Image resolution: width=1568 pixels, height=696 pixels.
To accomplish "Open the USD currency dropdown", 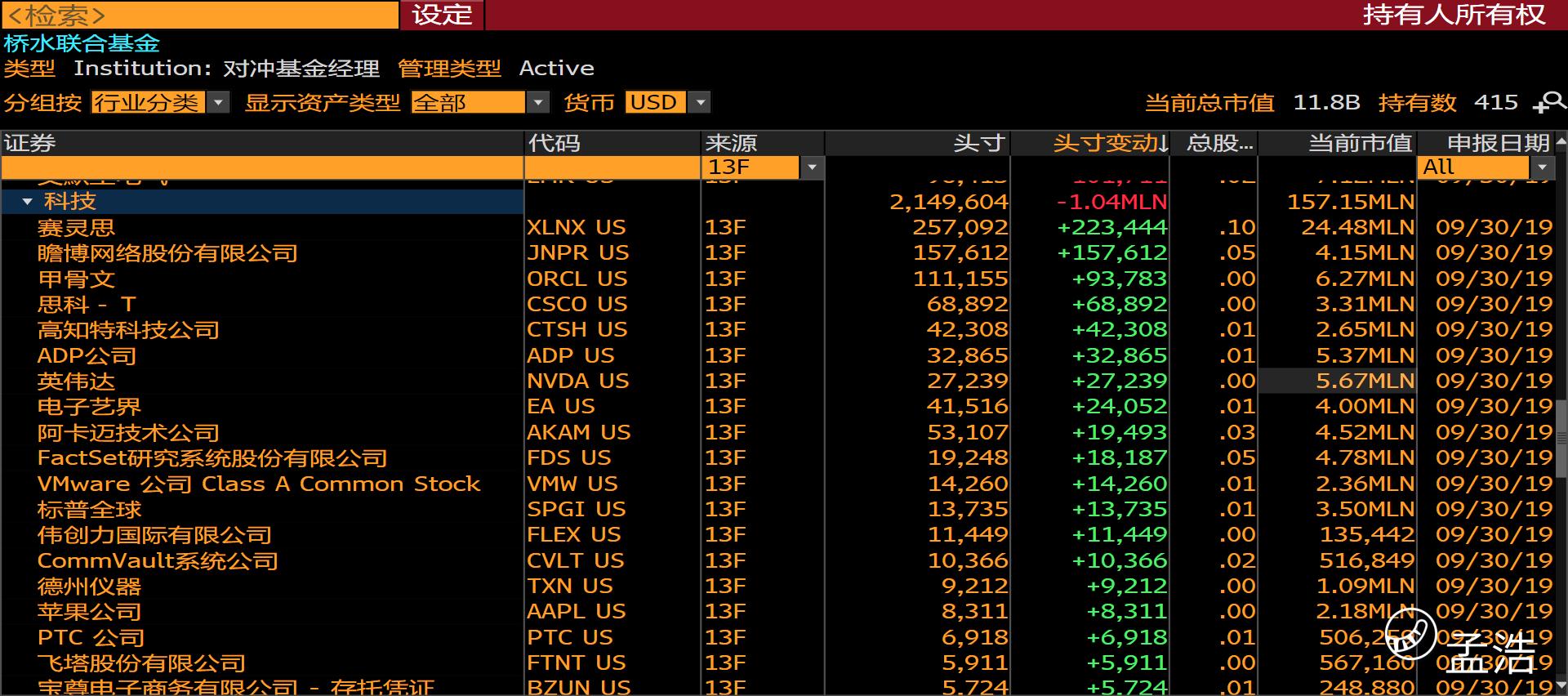I will pos(699,102).
